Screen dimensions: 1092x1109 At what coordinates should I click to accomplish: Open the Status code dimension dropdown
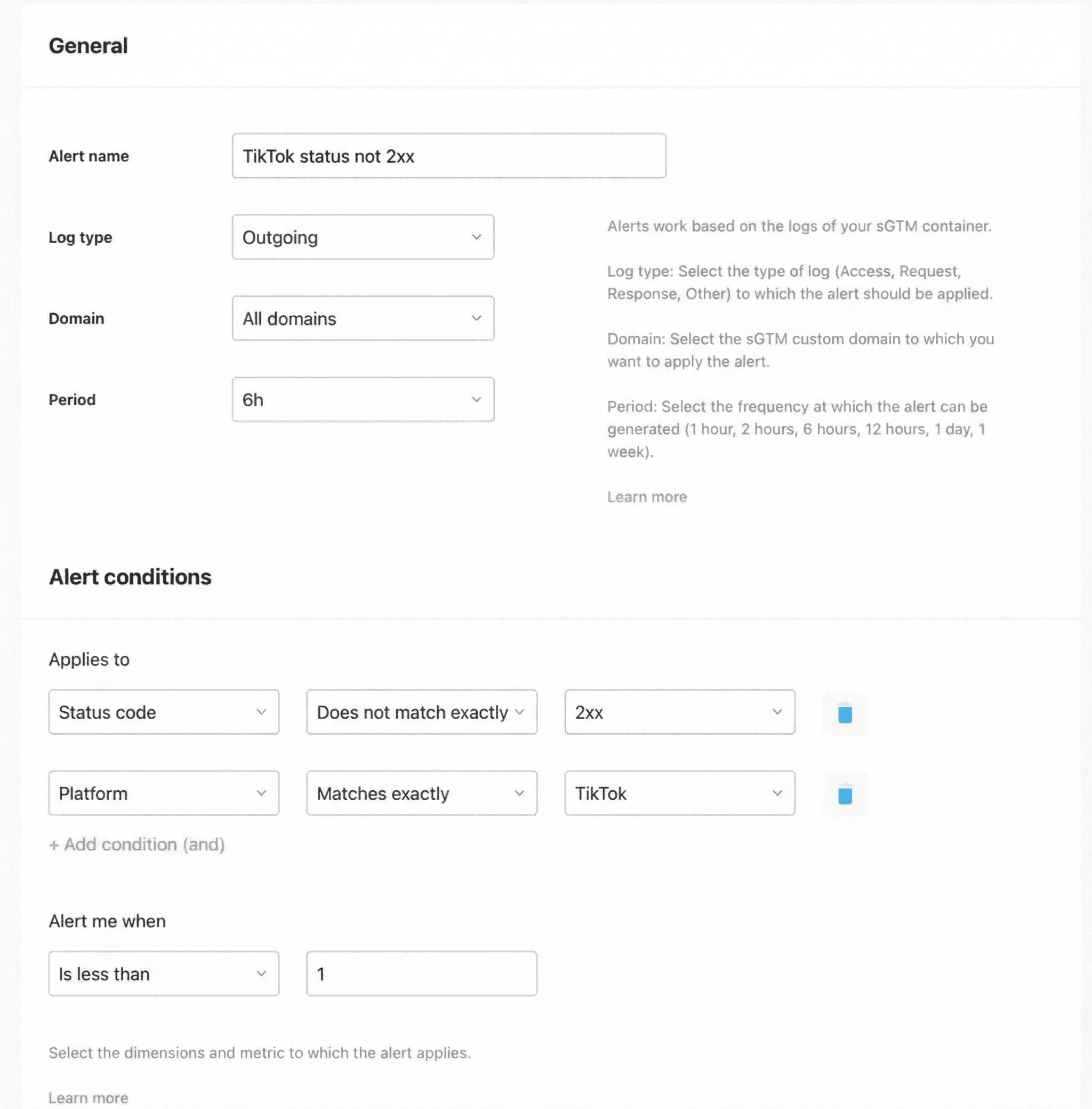coord(164,712)
